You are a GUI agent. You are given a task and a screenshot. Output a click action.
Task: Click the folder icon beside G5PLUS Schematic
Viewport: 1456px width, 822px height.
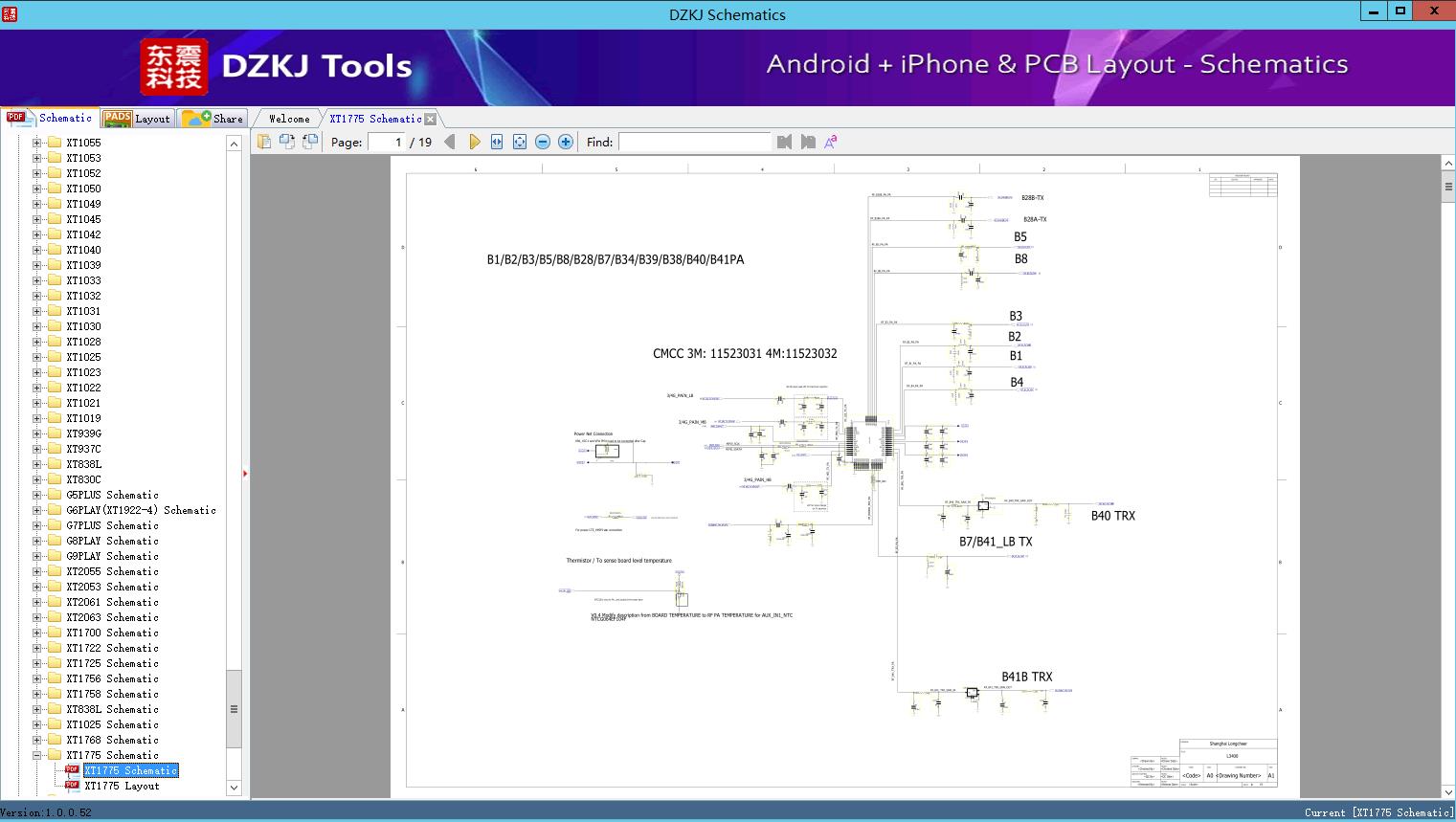[55, 495]
